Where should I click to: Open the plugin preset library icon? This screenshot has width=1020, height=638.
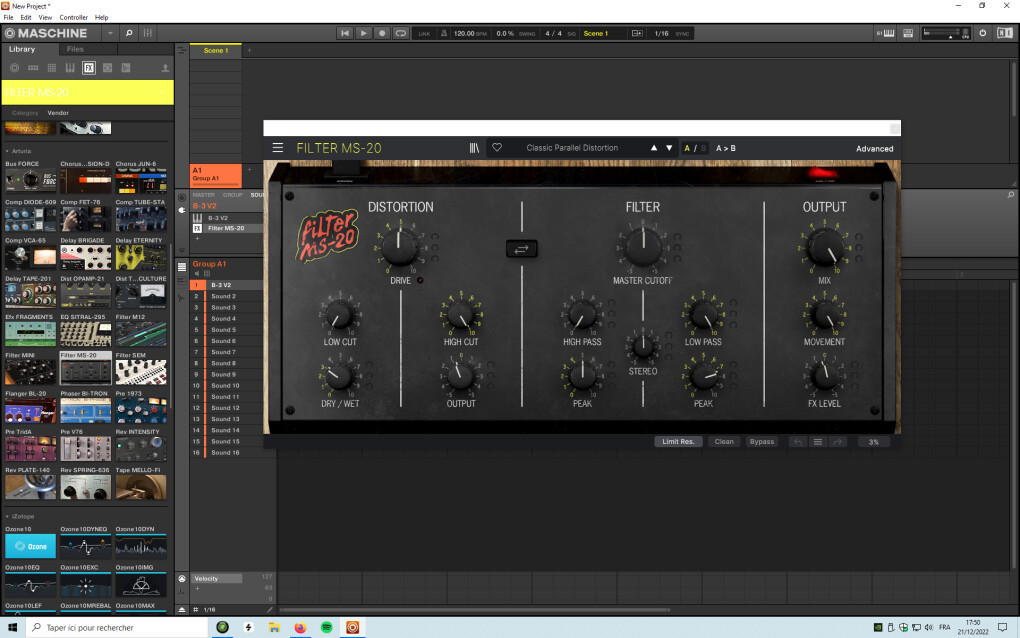pos(474,148)
